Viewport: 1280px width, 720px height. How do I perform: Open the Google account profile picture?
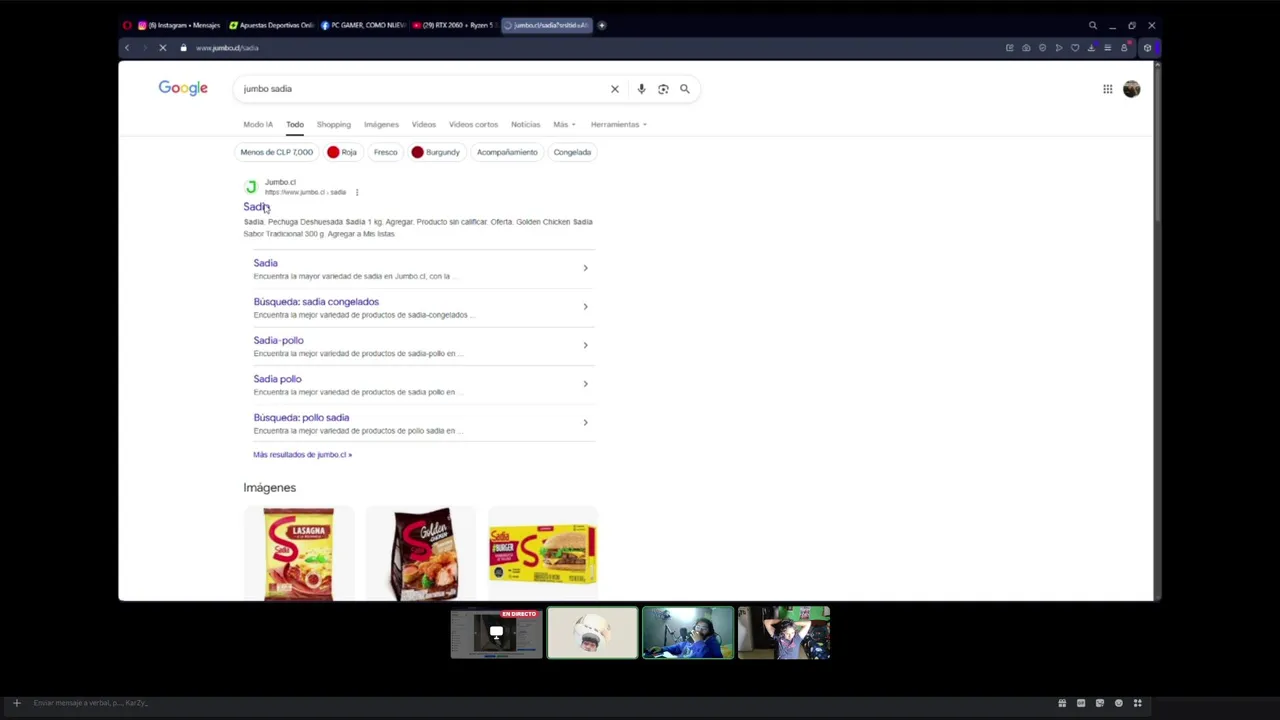click(1131, 89)
